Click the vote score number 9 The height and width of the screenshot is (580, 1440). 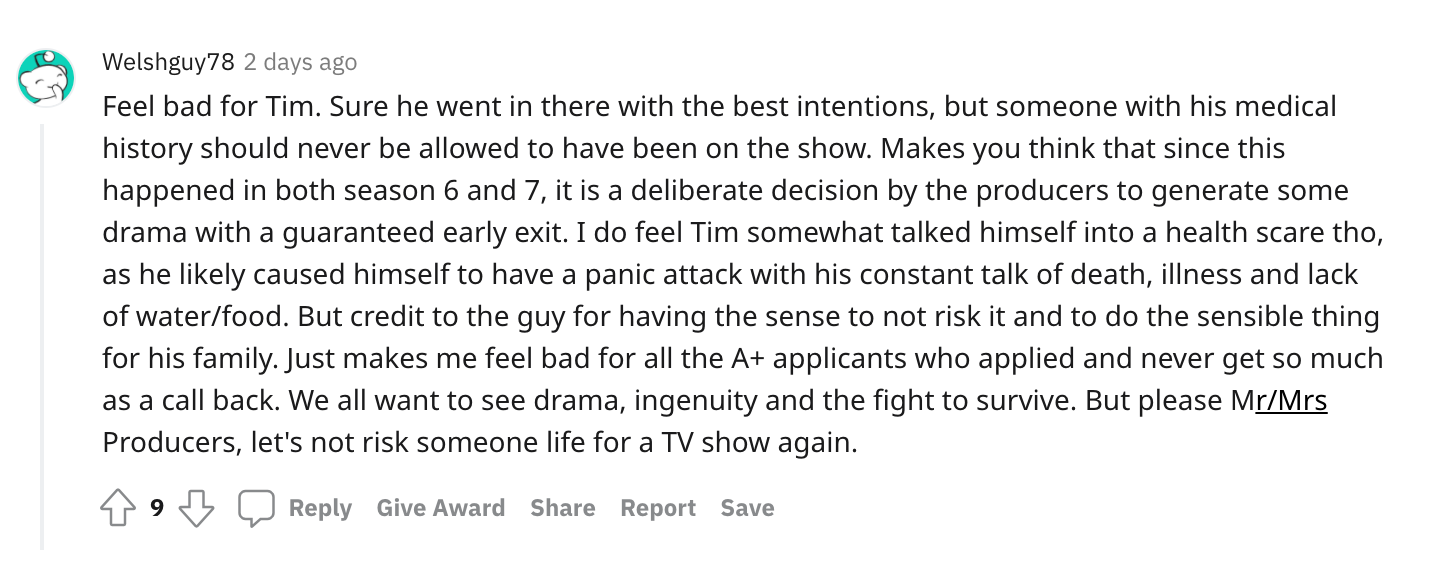157,509
